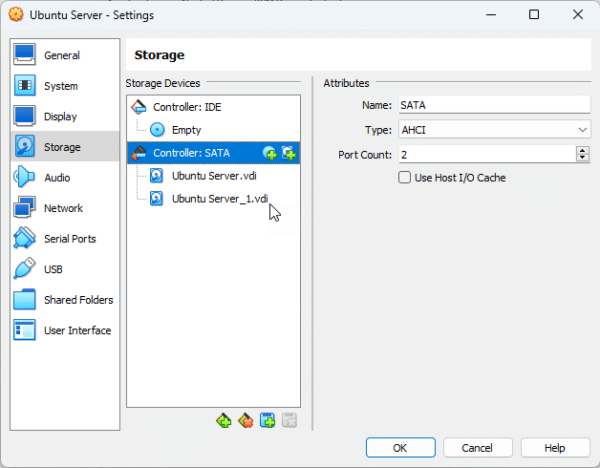Select Ubuntu Server_1.vdi disk
This screenshot has width=600, height=468.
(219, 198)
